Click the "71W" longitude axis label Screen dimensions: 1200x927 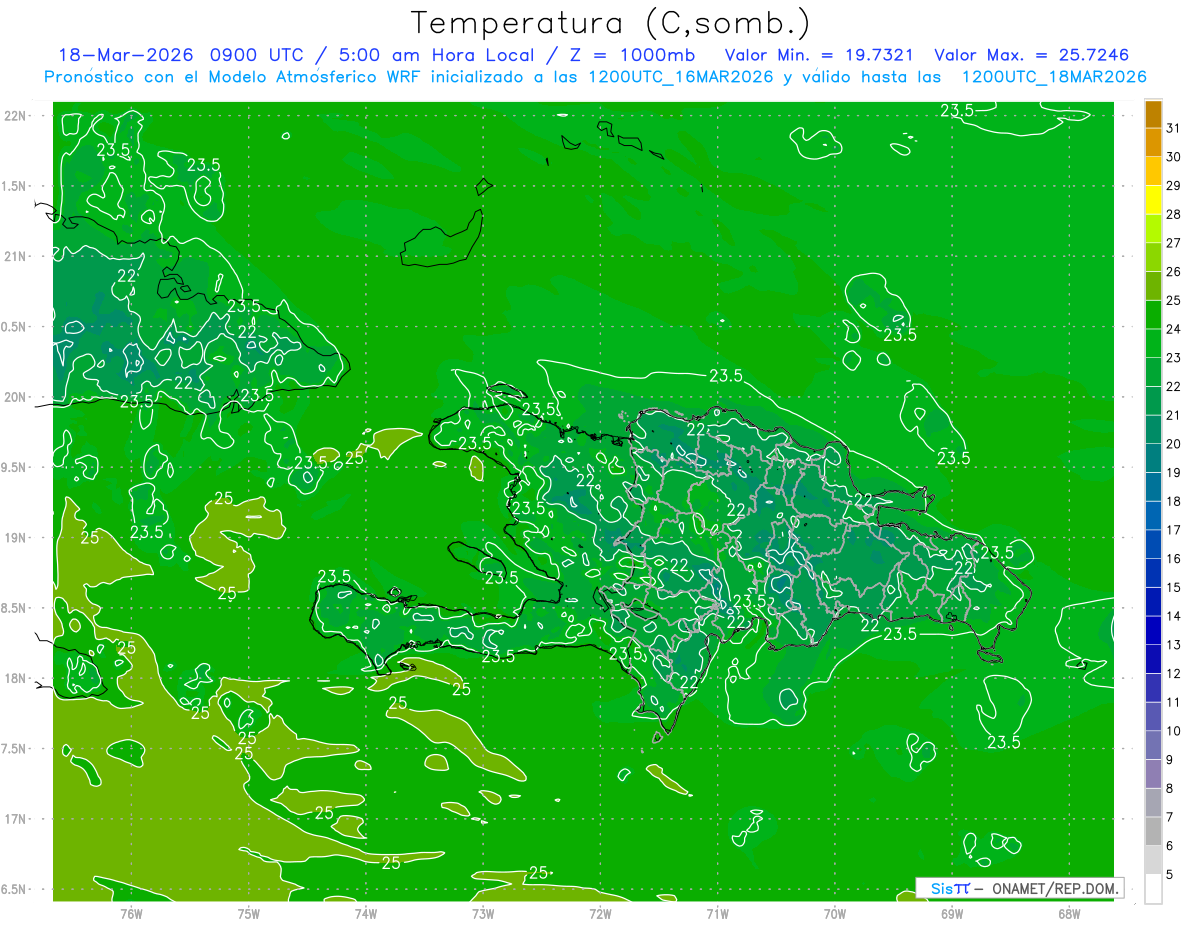[717, 913]
